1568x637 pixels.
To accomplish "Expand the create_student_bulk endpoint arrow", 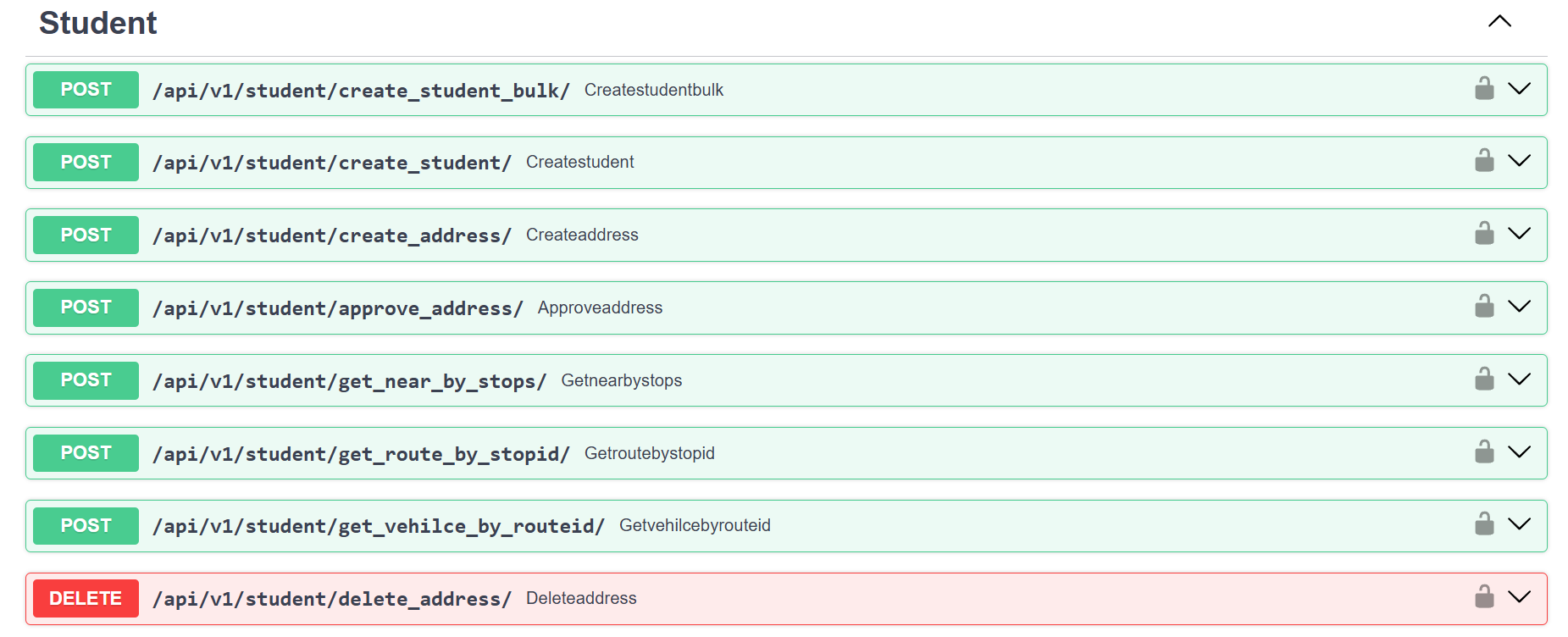I will tap(1520, 89).
